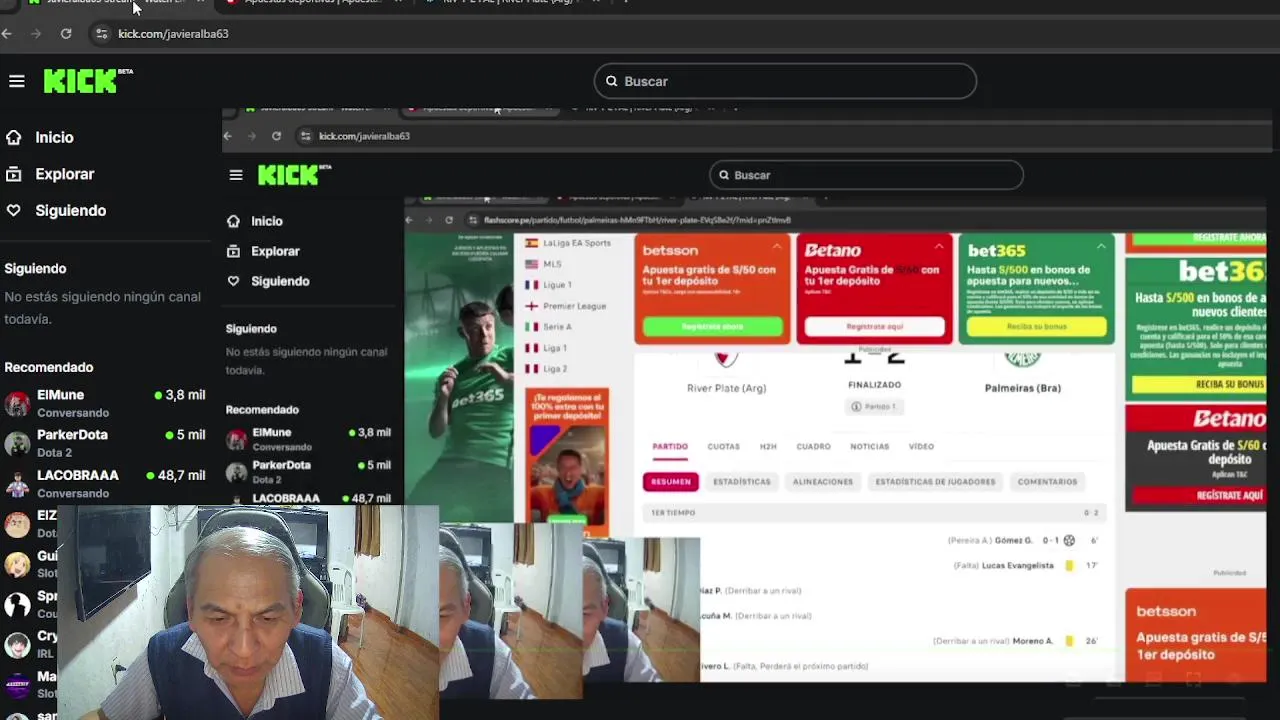This screenshot has width=1280, height=720.
Task: Click Betano Regístrate aquí white button
Action: 874,327
